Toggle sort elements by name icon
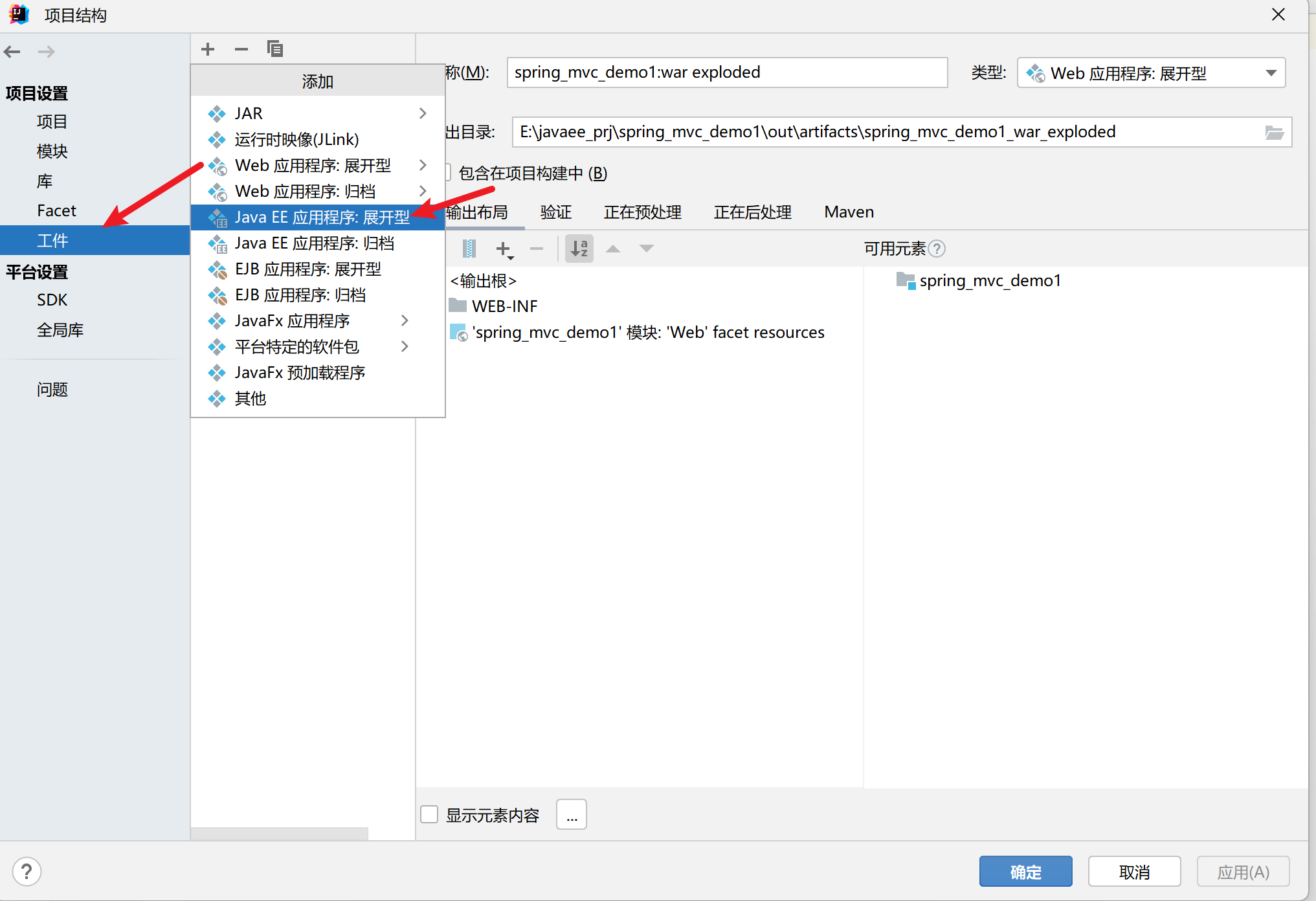The height and width of the screenshot is (901, 1316). (579, 249)
